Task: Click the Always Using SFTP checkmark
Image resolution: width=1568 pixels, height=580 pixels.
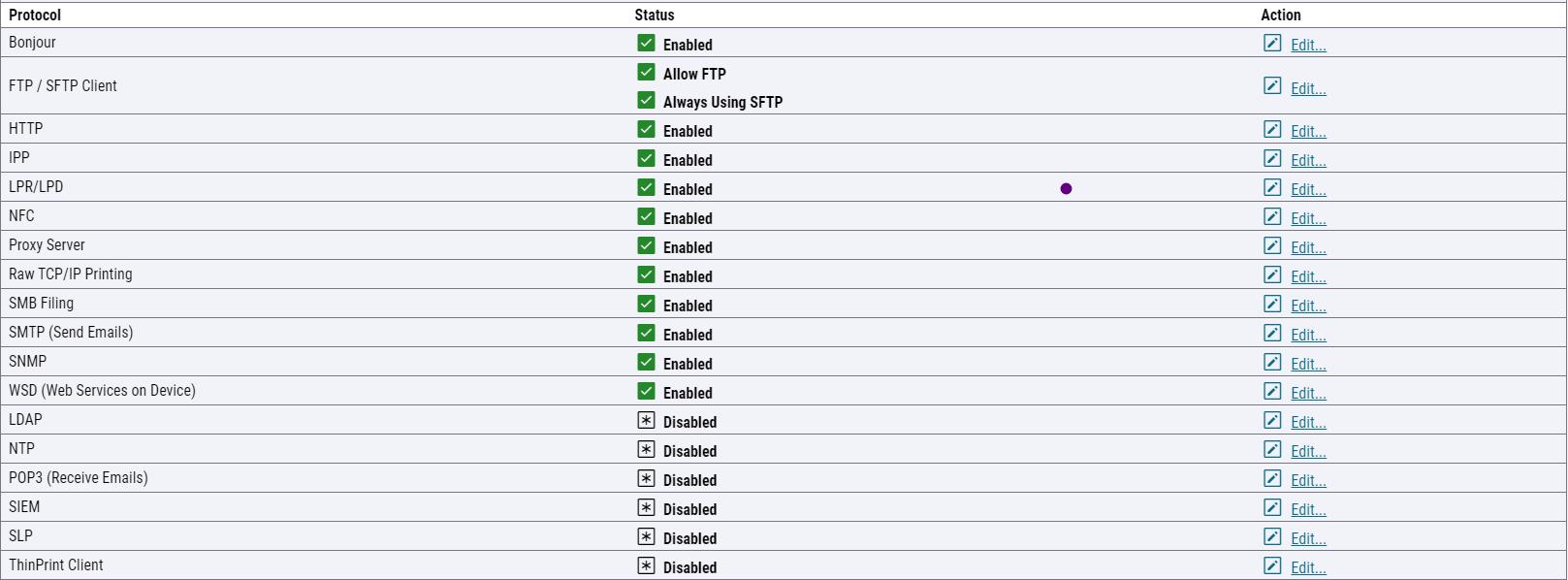Action: pyautogui.click(x=646, y=100)
